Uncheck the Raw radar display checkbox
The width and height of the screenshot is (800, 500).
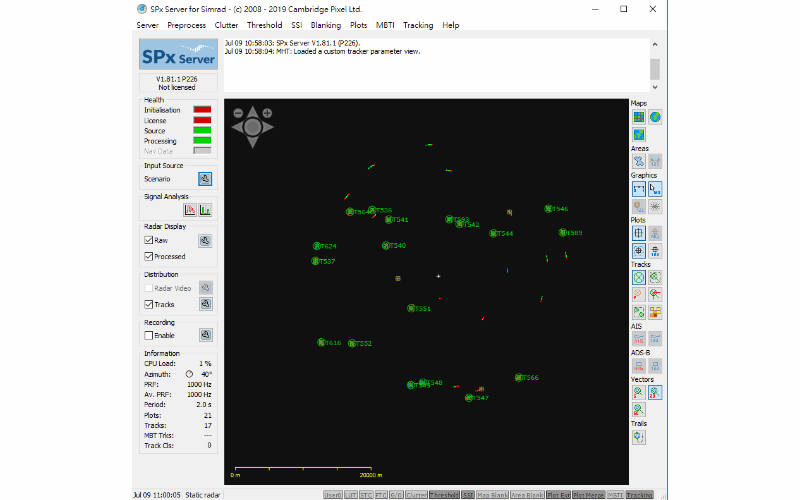148,240
